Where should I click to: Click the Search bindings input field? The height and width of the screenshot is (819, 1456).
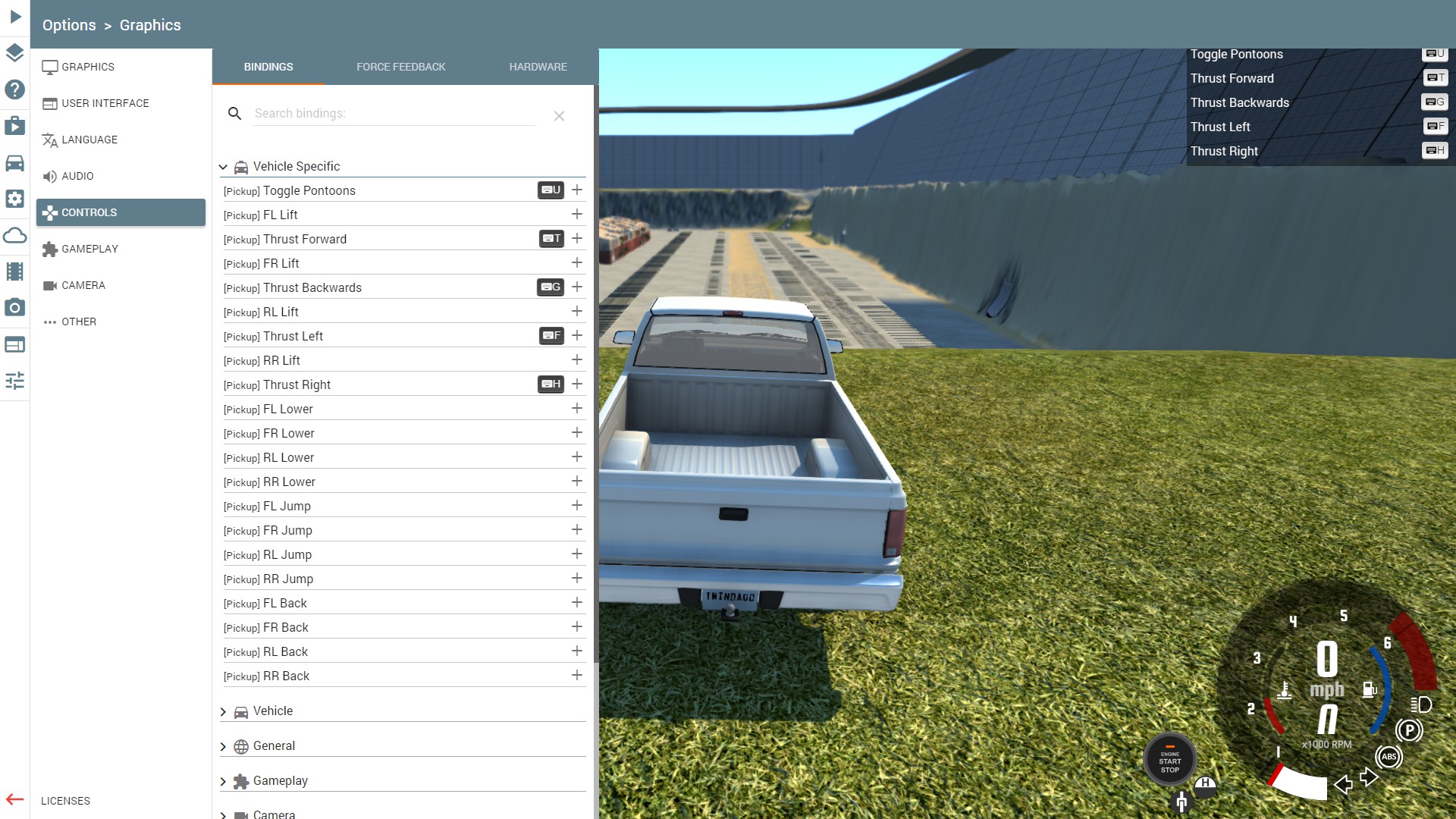coord(394,114)
